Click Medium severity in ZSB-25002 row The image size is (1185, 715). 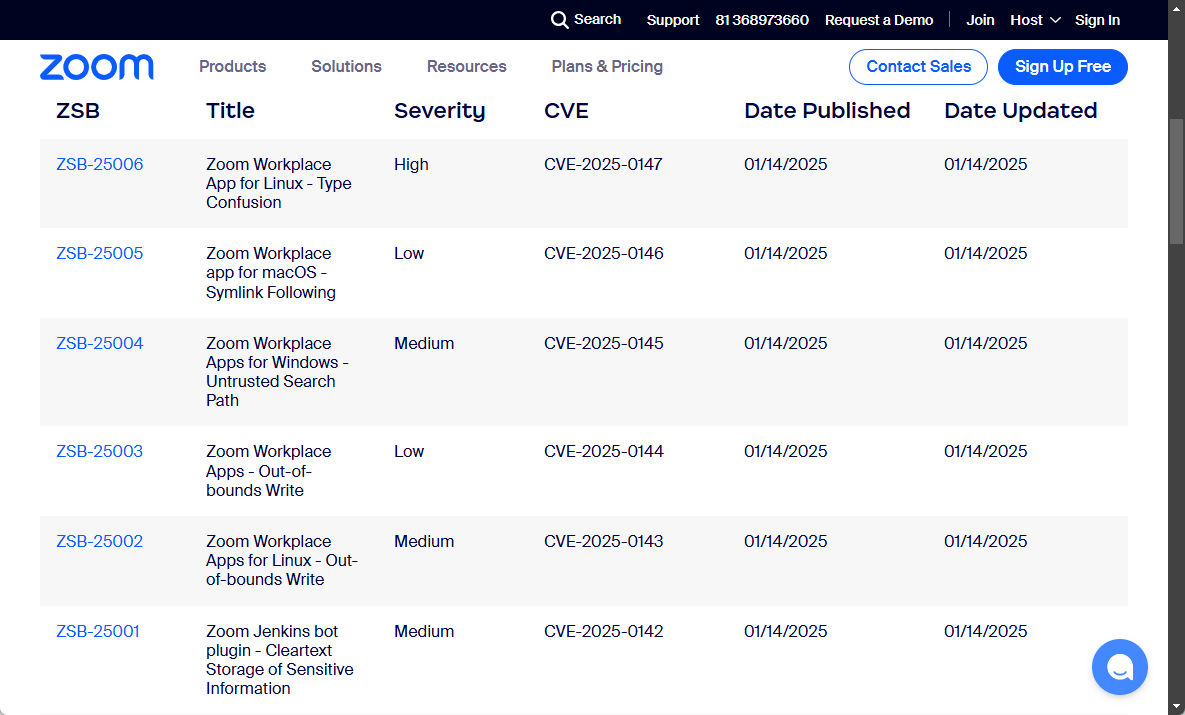coord(424,541)
